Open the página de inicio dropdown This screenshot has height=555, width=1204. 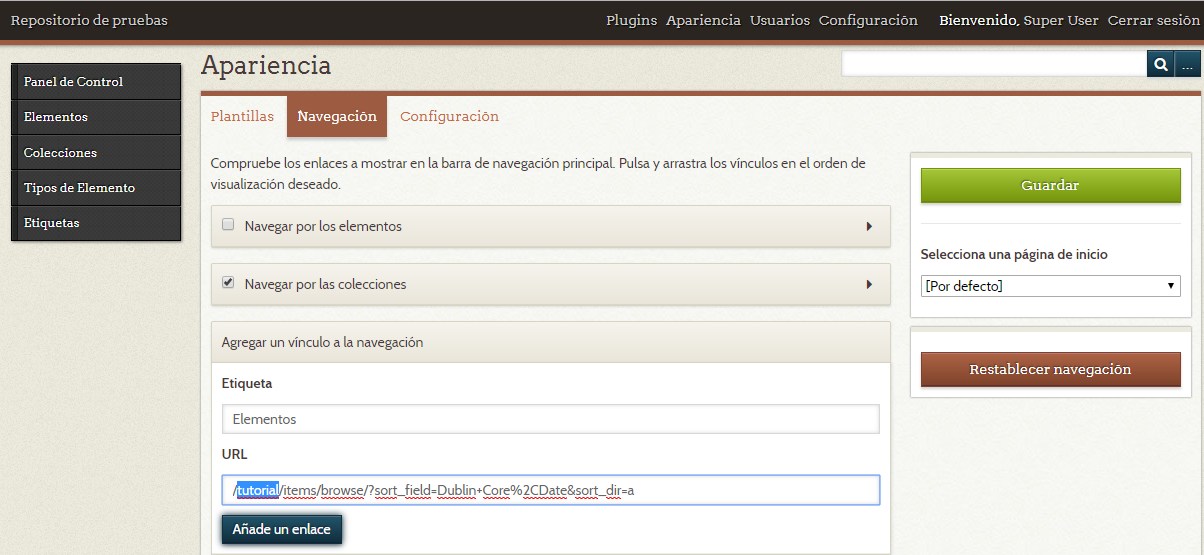click(1050, 286)
